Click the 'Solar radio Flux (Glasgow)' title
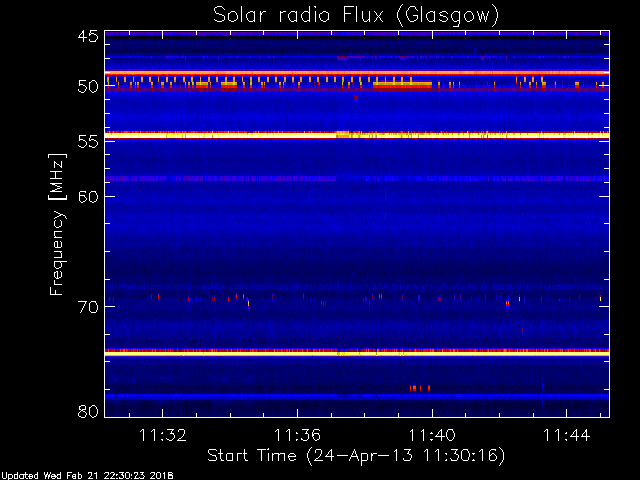 point(356,16)
